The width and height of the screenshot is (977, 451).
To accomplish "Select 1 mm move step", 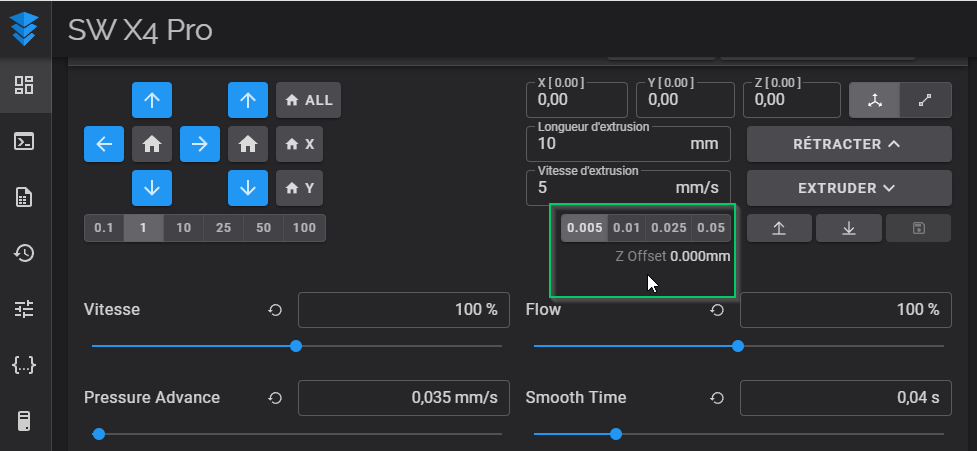I will tap(143, 228).
